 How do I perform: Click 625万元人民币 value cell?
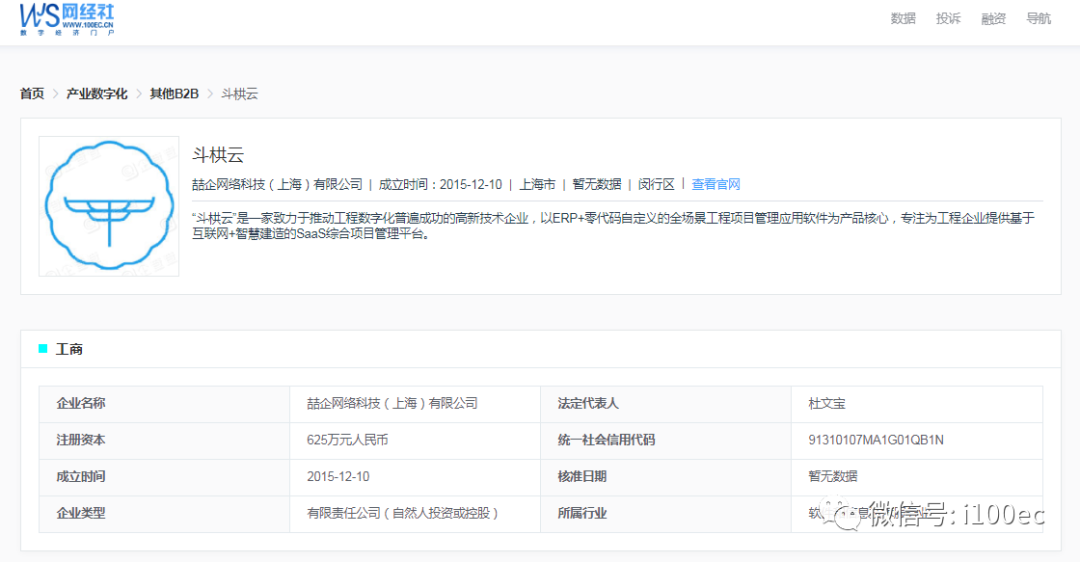pos(415,440)
